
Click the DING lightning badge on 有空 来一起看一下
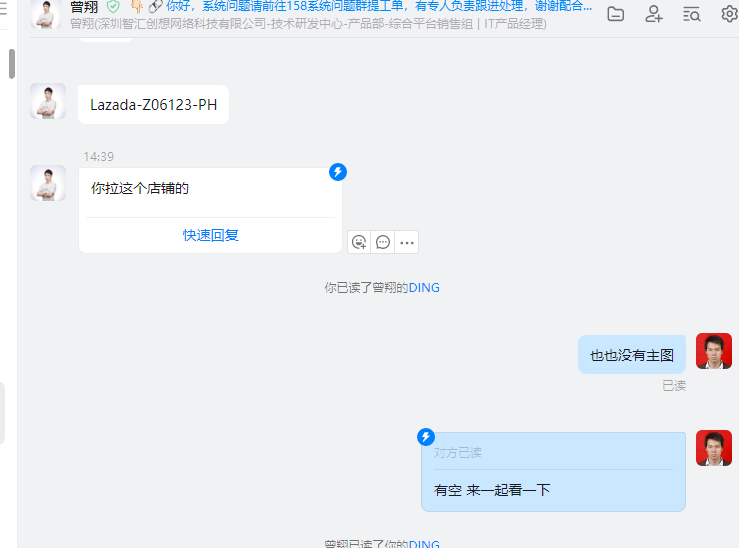tap(426, 437)
